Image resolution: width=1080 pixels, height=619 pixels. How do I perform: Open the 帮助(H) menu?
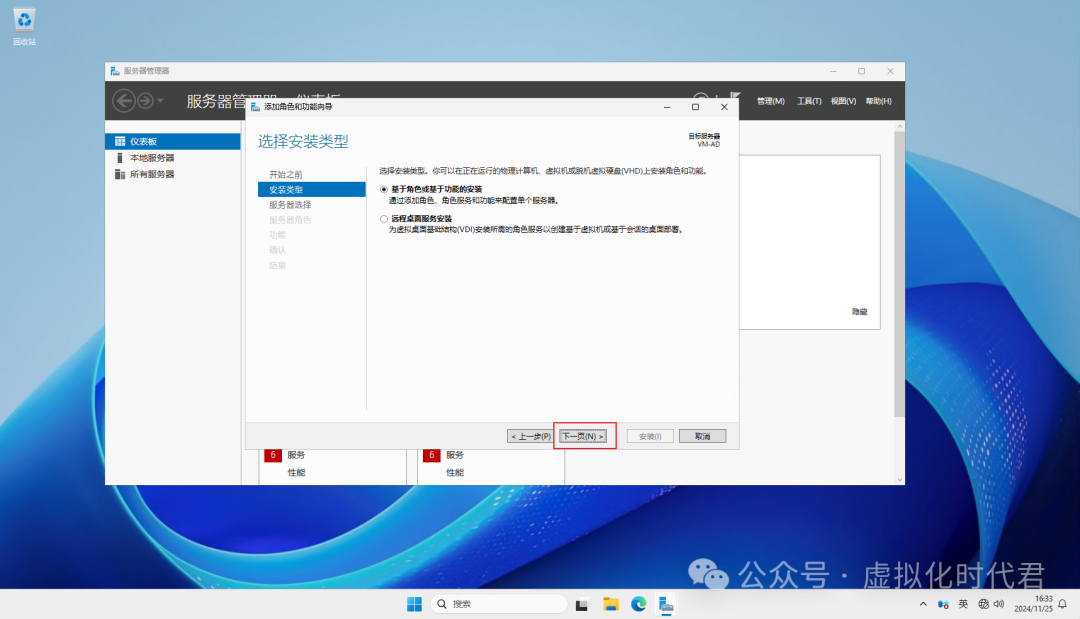click(x=878, y=101)
